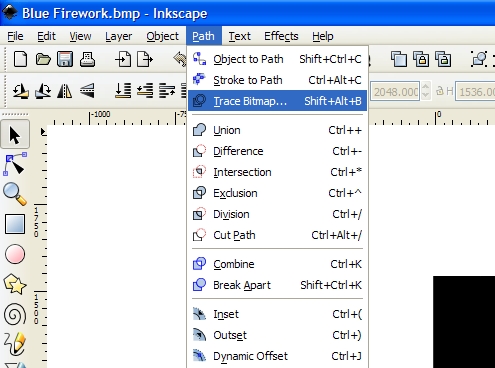Viewport: 495px width, 368px height.
Task: Select the Zoom magnifier tool
Action: click(x=15, y=194)
